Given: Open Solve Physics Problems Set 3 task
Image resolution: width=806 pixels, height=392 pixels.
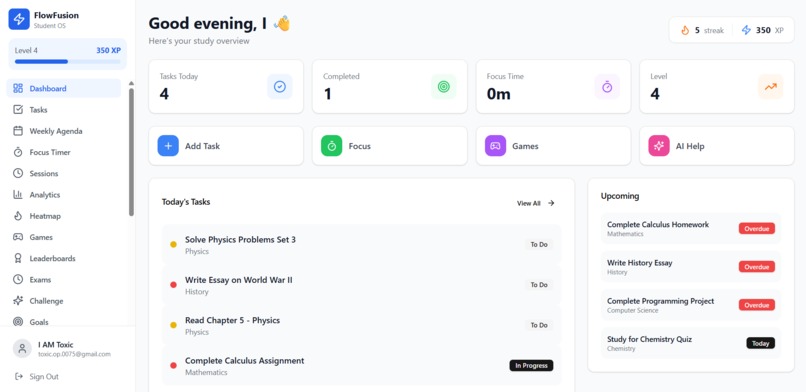Looking at the screenshot, I should pos(361,245).
